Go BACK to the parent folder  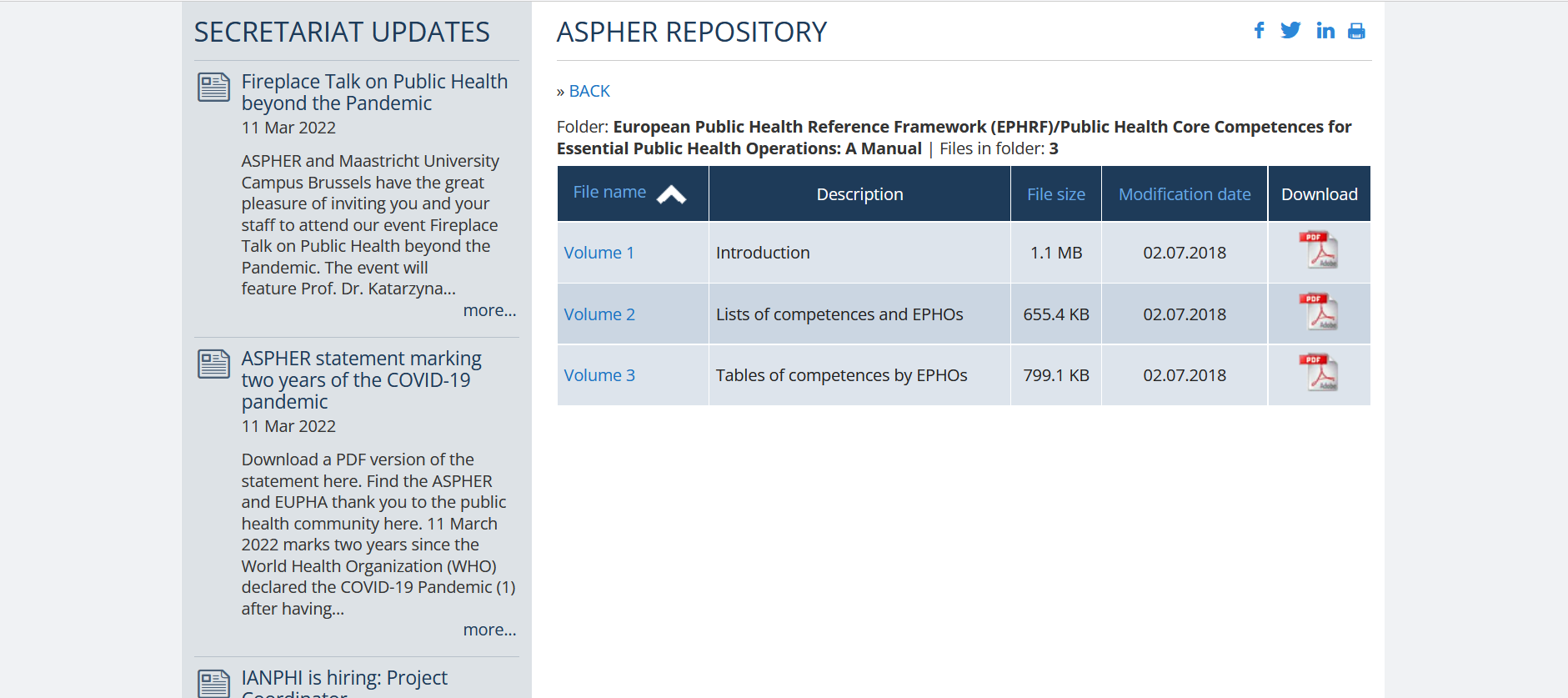point(589,91)
